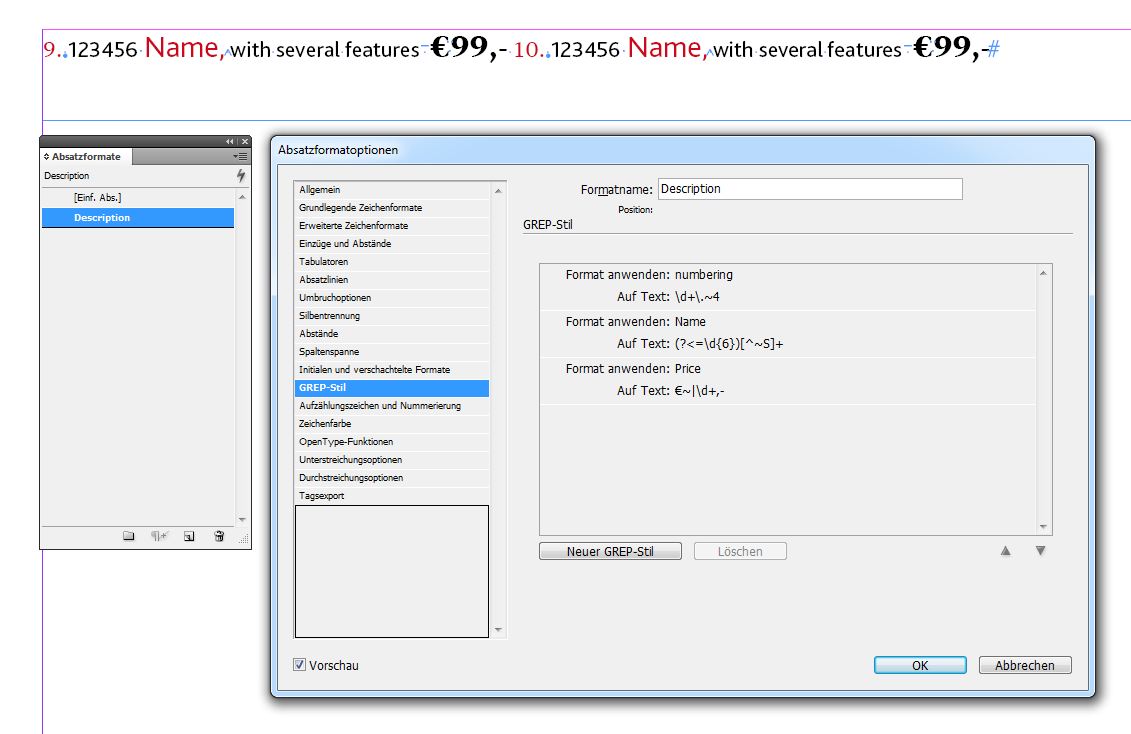Create new style group folder icon
The width and height of the screenshot is (1131, 734).
[x=128, y=536]
